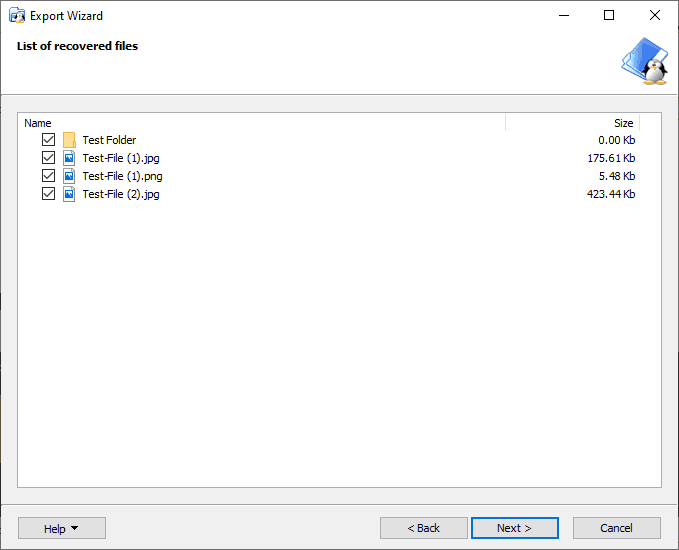
Task: Uncheck the Test Folder checkbox
Action: 48,140
